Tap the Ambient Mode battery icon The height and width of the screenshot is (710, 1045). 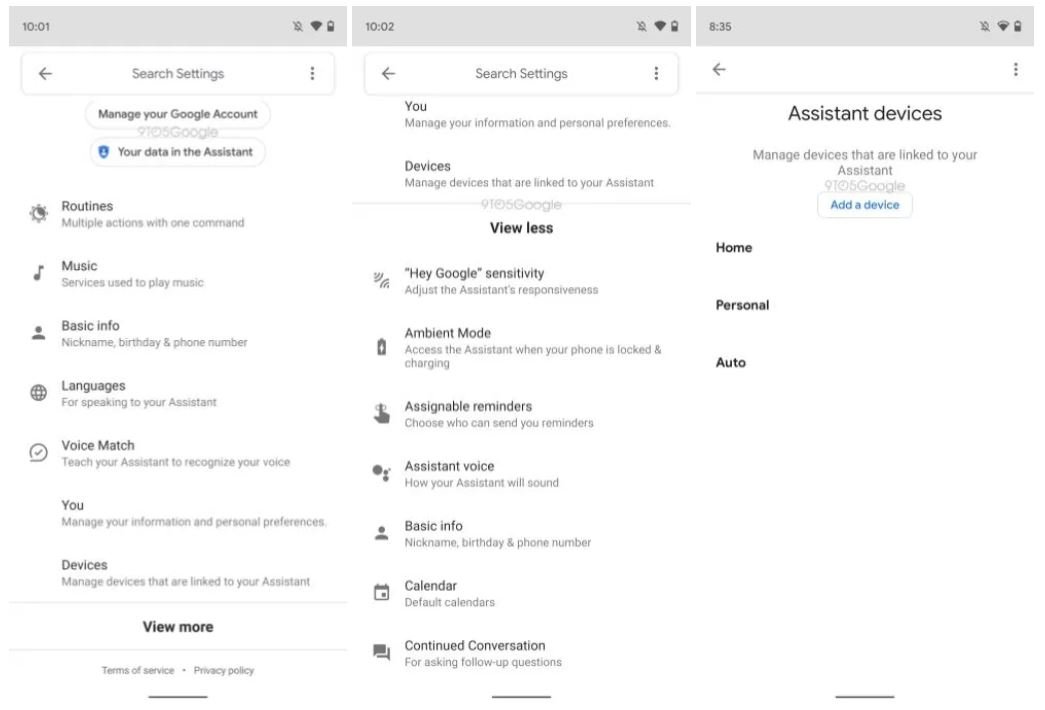click(381, 348)
